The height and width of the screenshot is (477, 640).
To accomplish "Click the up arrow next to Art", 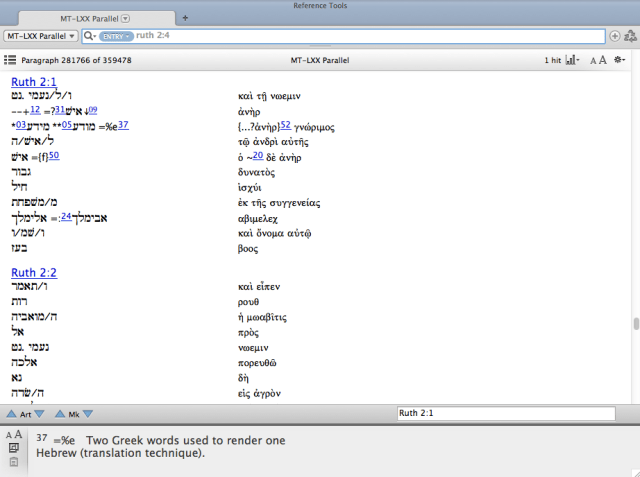I will 11,413.
